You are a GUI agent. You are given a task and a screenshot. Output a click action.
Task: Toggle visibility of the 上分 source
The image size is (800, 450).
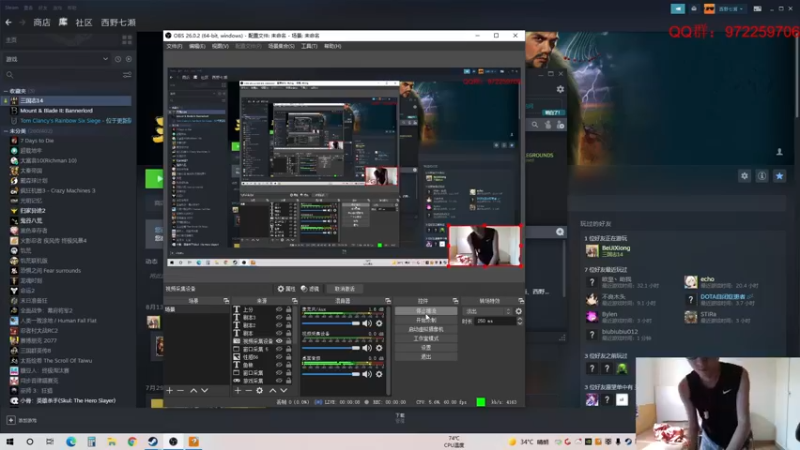279,310
